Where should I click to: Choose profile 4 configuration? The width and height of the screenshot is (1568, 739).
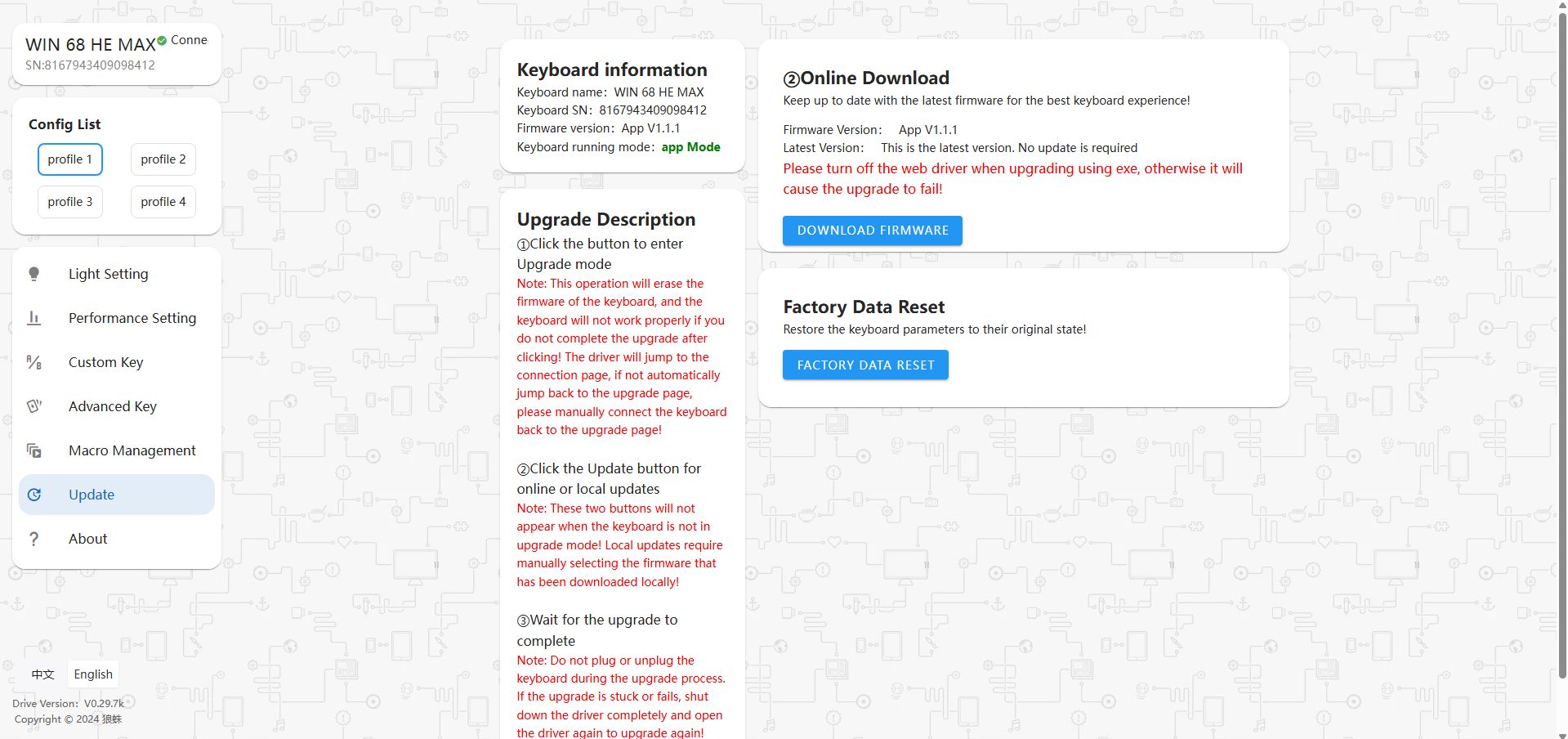pos(163,202)
